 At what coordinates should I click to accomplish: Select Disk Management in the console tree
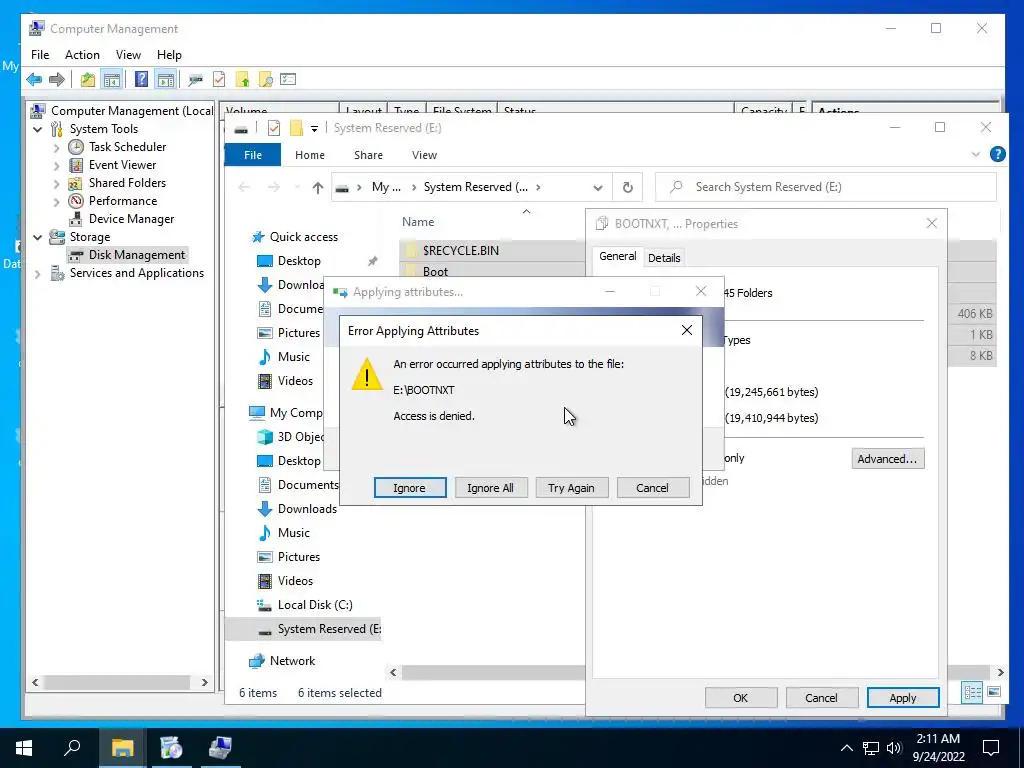click(127, 255)
